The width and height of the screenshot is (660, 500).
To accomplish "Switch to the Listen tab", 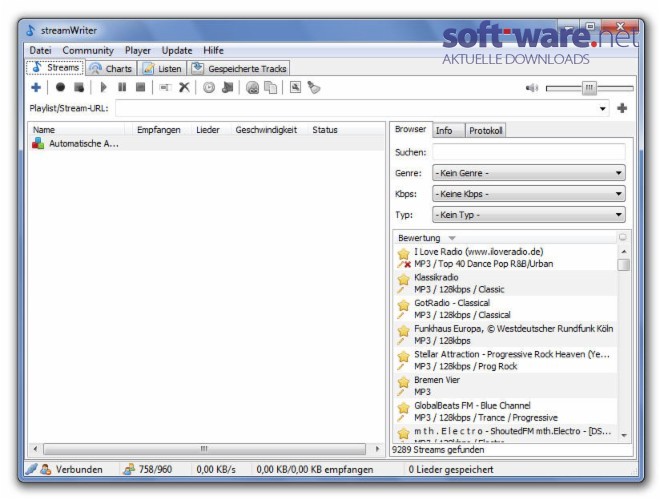I will click(x=162, y=69).
